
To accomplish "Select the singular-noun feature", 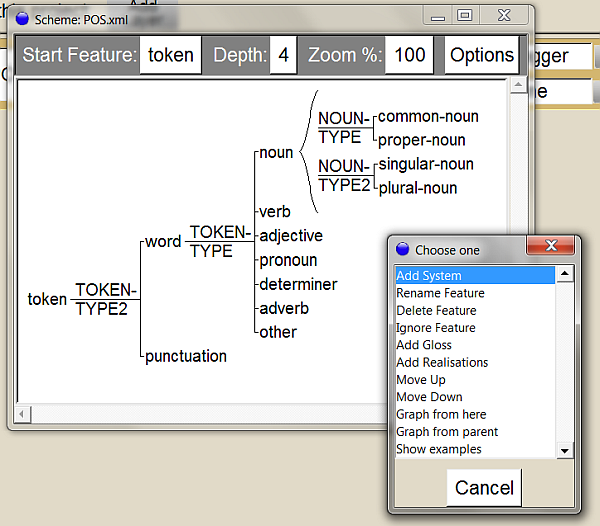I will 426,164.
